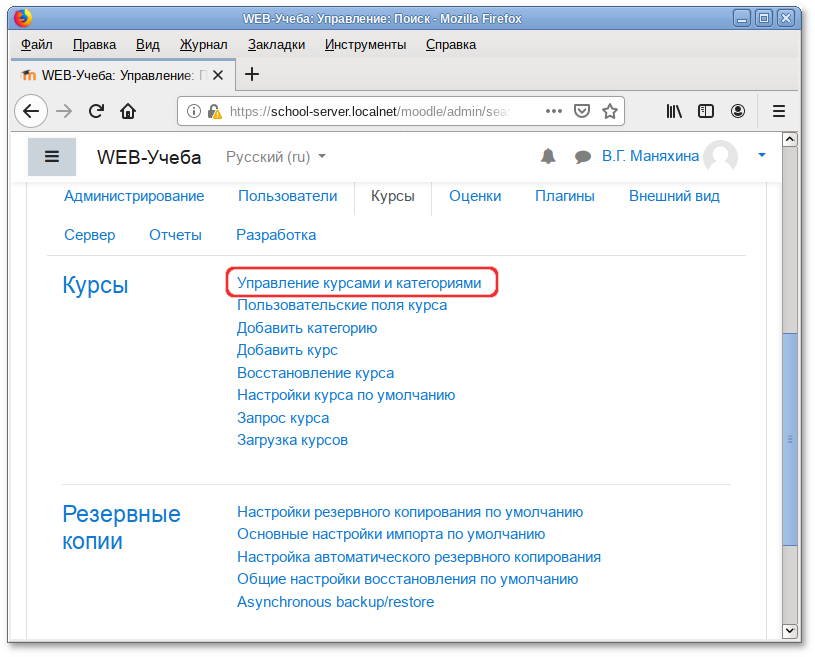Switch to the Разработка tab
815x657 pixels.
pyautogui.click(x=276, y=235)
